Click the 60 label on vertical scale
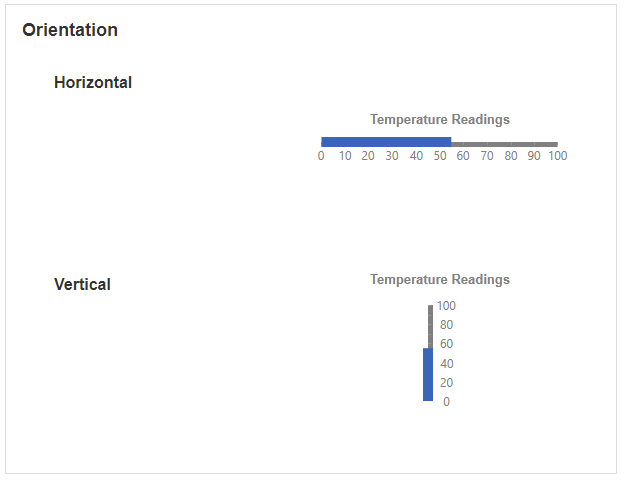Viewport: 625px width, 480px height. [x=446, y=344]
